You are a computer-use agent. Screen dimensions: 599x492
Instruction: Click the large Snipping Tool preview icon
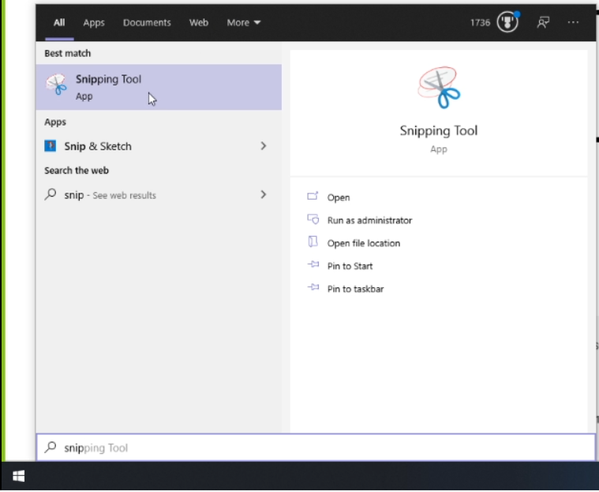[x=439, y=87]
